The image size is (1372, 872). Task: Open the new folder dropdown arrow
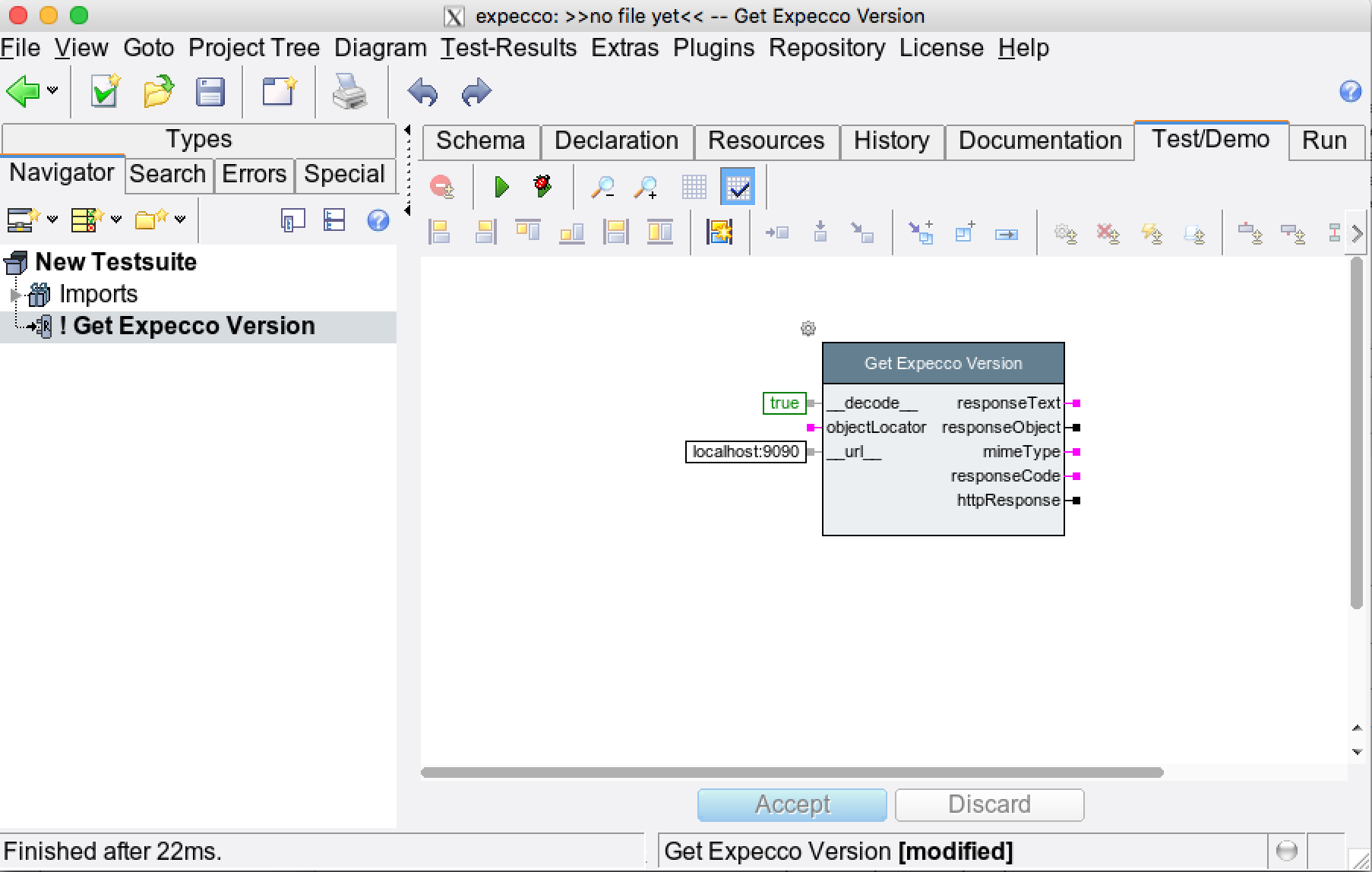click(180, 220)
